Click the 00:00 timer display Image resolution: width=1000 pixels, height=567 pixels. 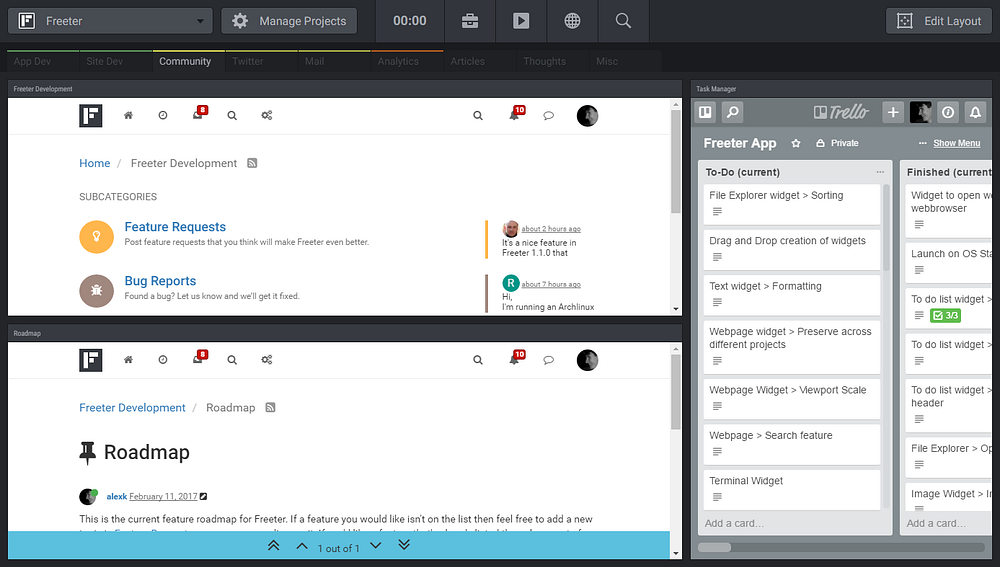[x=409, y=21]
